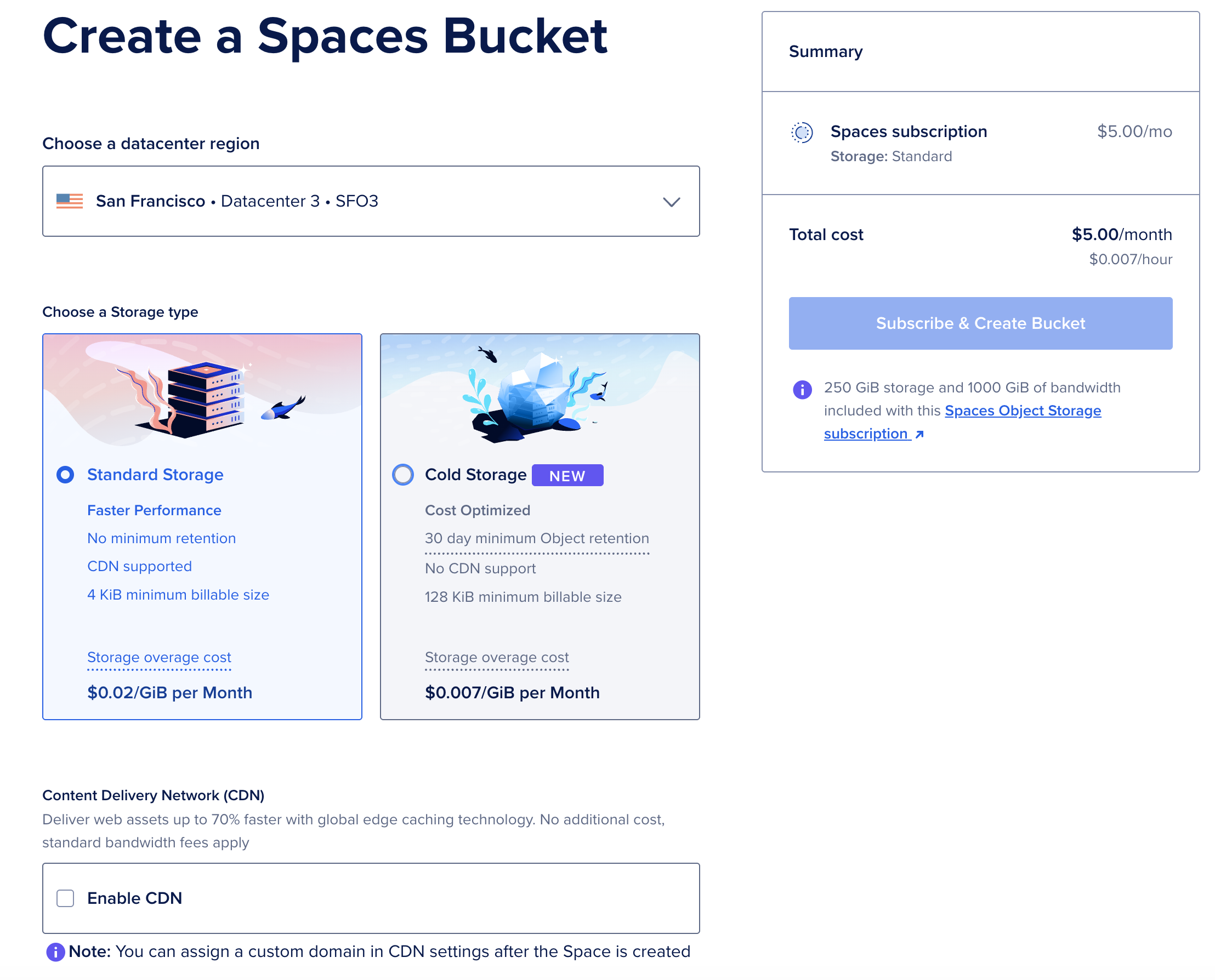Click the Summary panel header
The height and width of the screenshot is (980, 1215).
[x=825, y=52]
